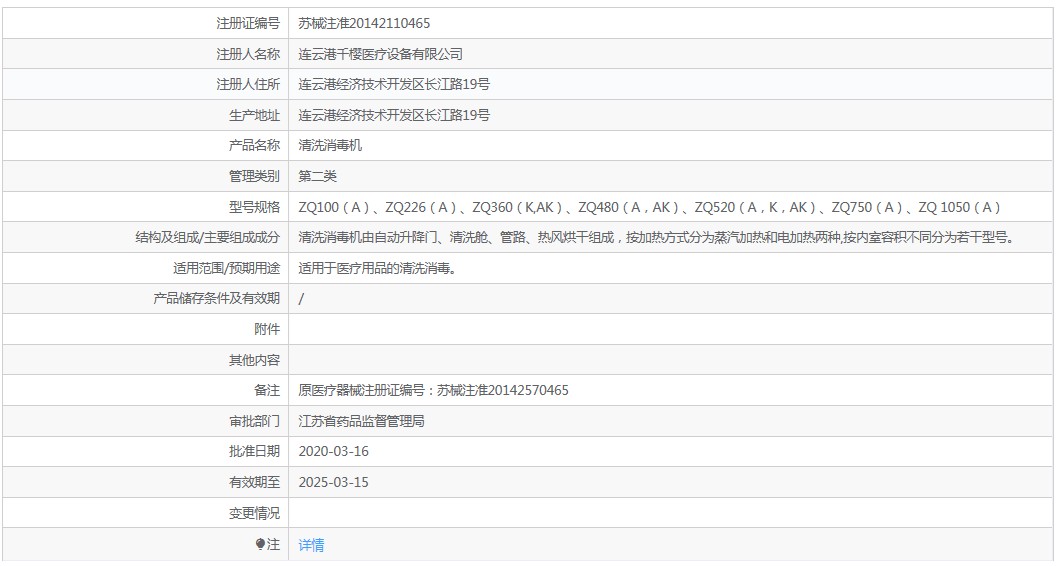Select the value 第二类
This screenshot has width=1058, height=566.
[x=317, y=176]
